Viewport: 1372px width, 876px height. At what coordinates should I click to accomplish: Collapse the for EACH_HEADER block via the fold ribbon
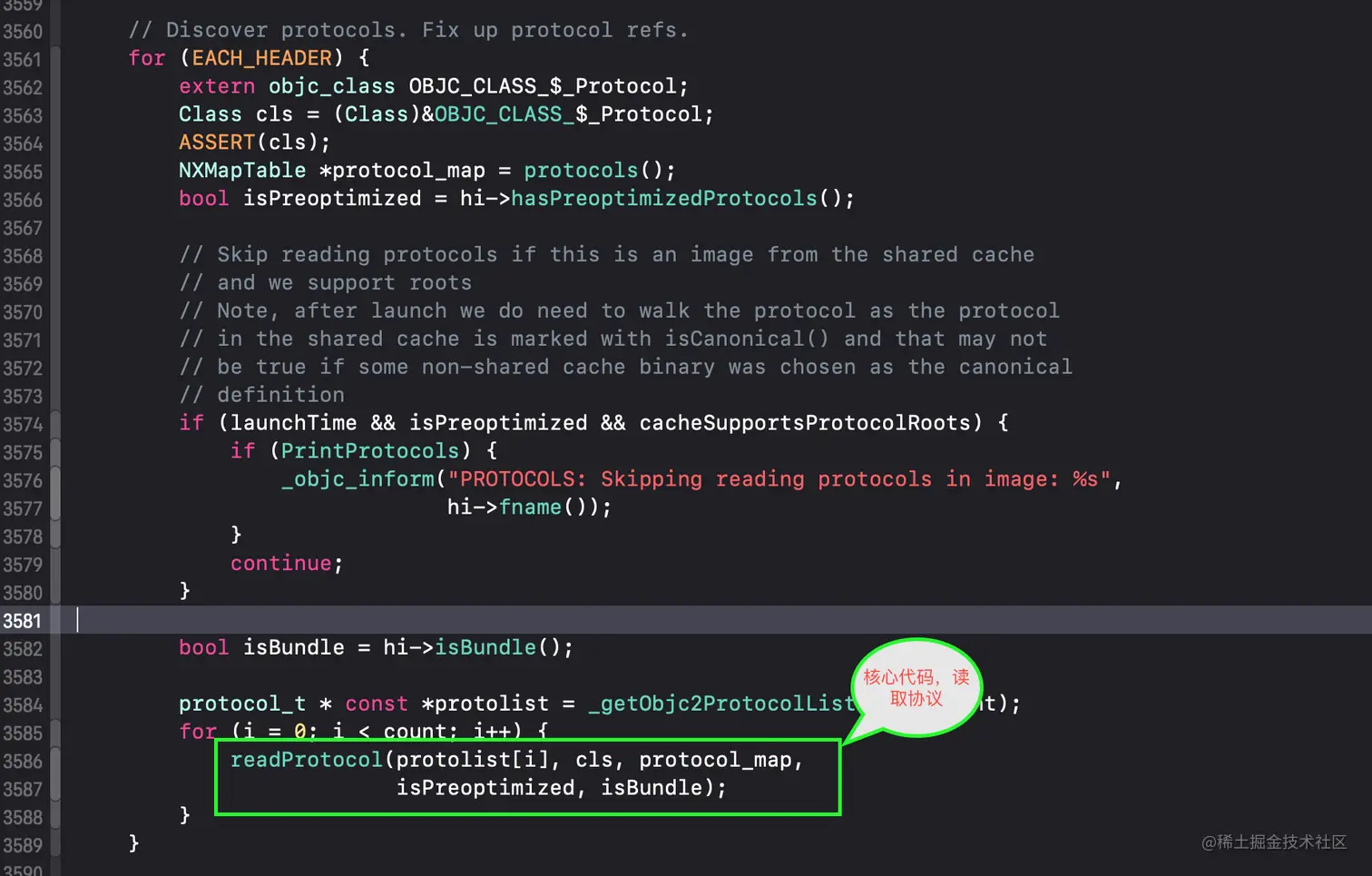(55, 59)
